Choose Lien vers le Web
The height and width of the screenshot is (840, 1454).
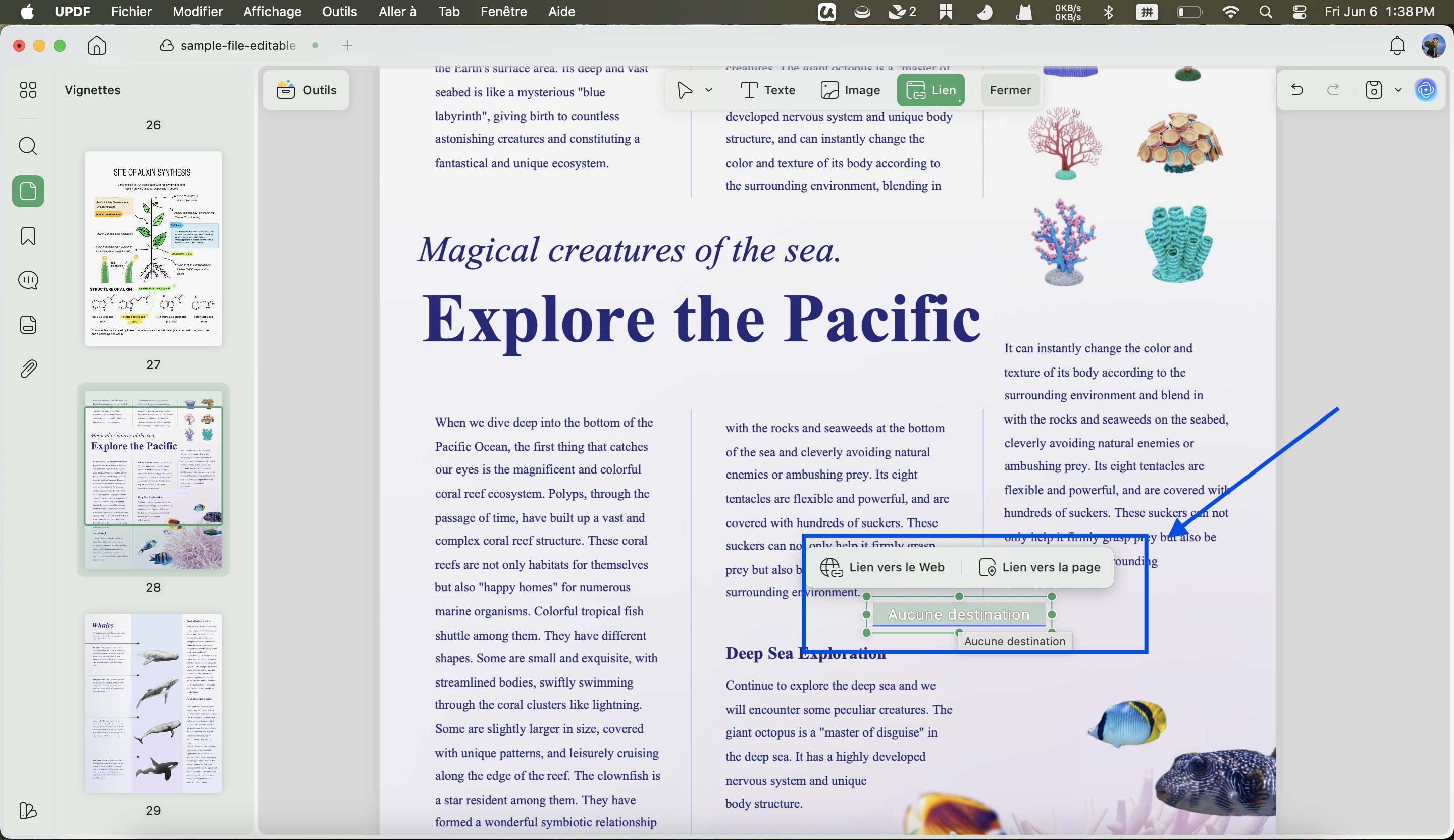coord(883,568)
